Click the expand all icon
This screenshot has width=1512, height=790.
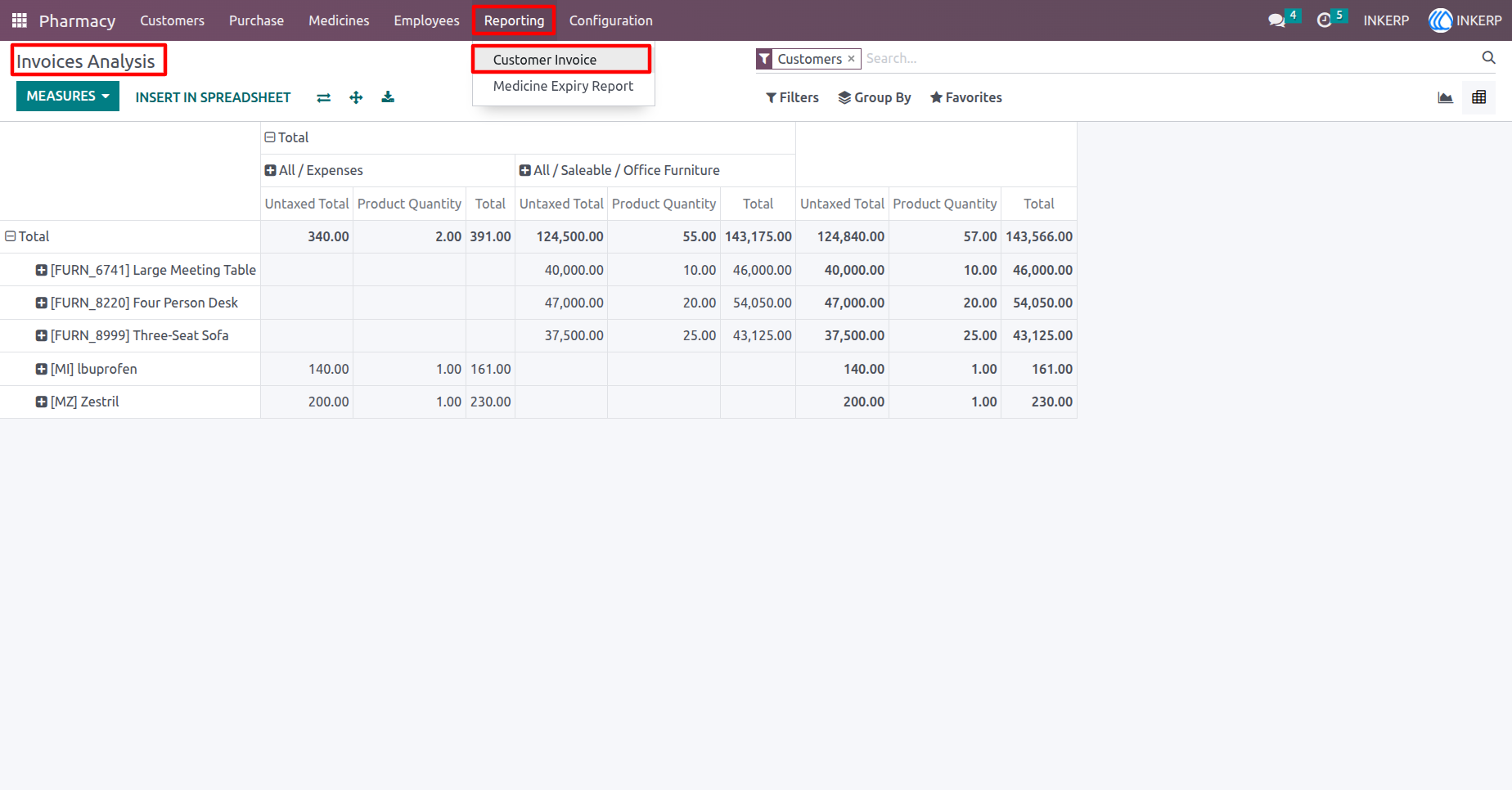356,97
